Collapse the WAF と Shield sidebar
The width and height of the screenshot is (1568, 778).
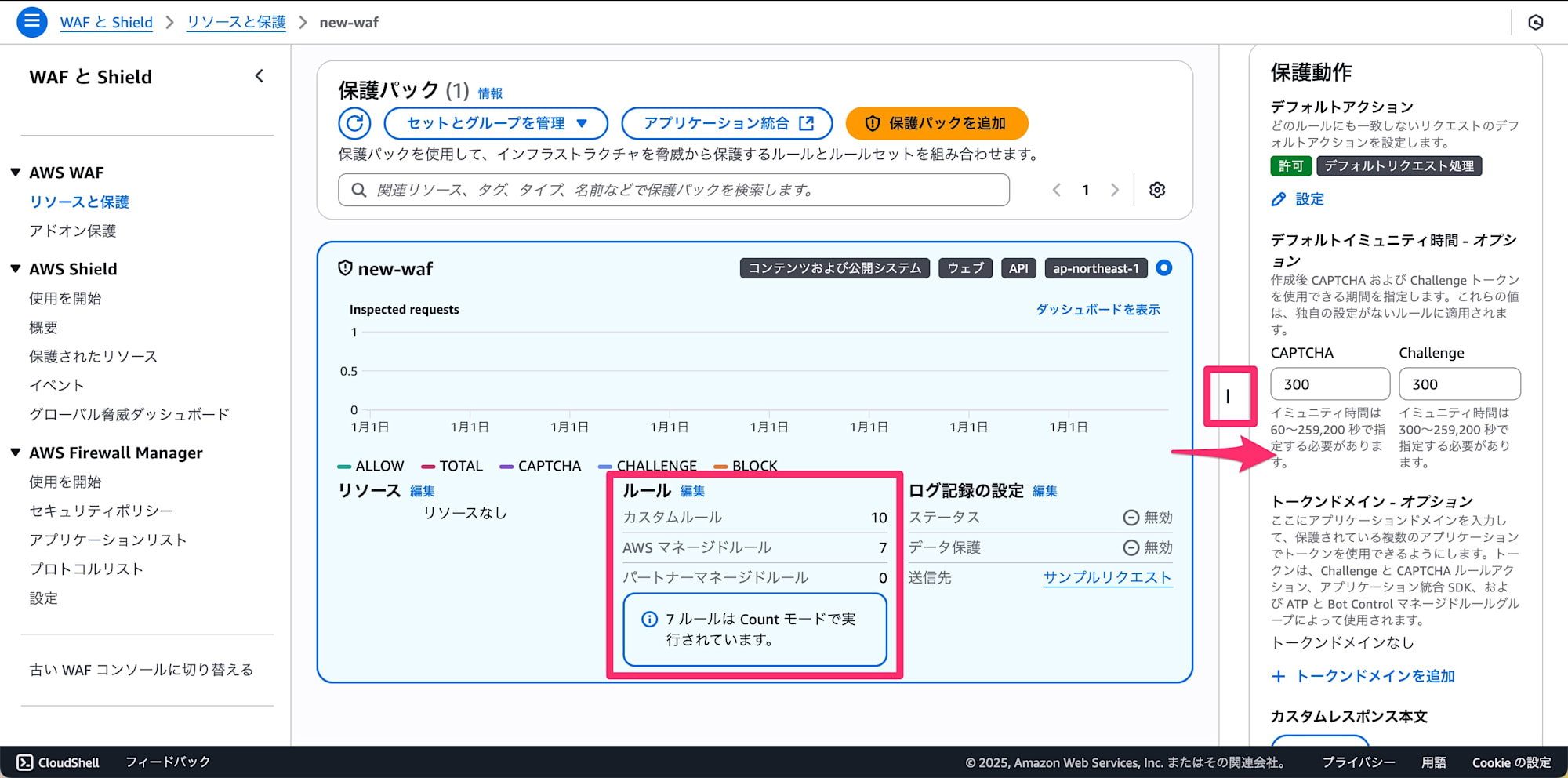(260, 76)
